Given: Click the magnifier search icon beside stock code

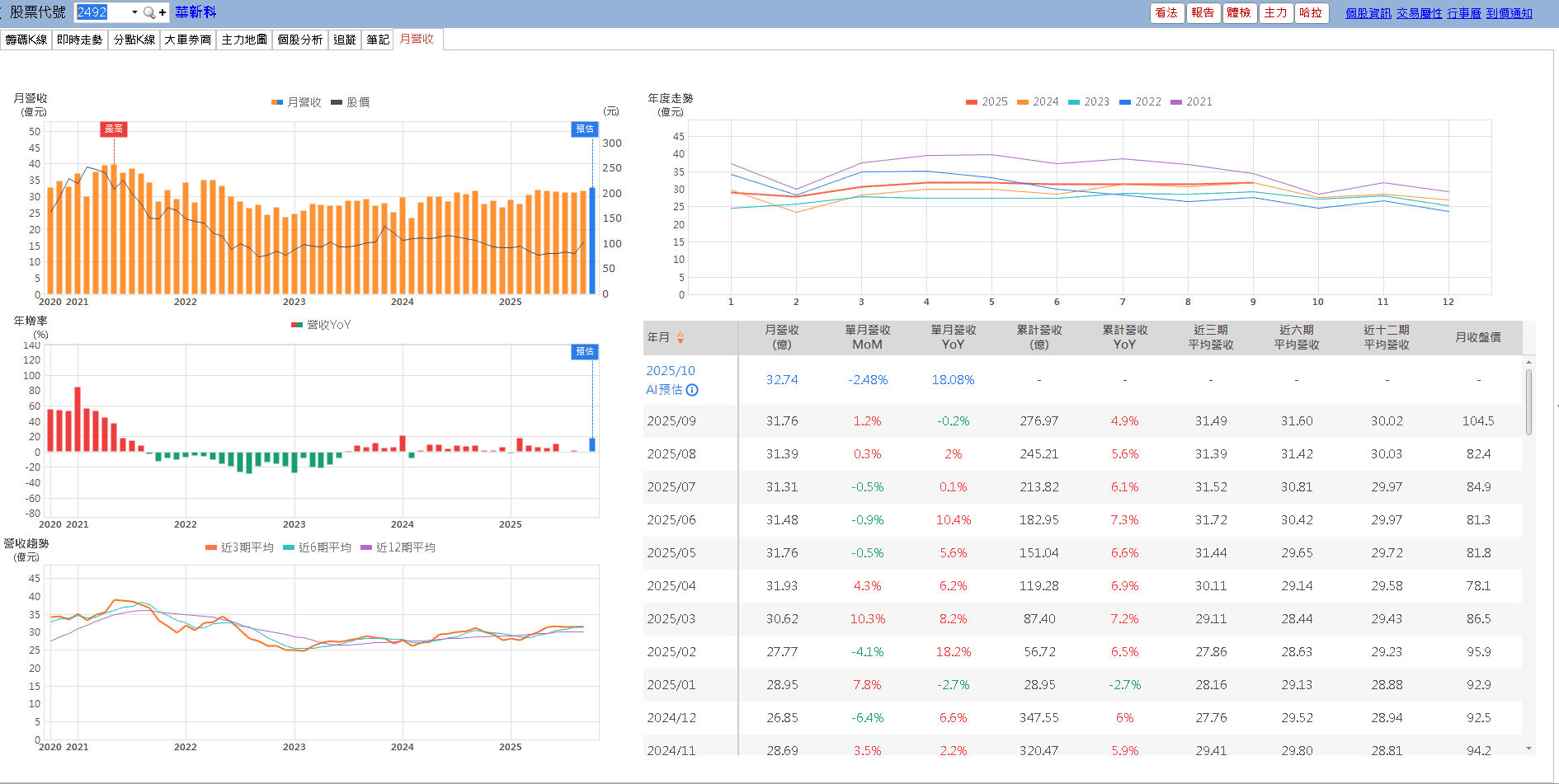Looking at the screenshot, I should pos(148,12).
